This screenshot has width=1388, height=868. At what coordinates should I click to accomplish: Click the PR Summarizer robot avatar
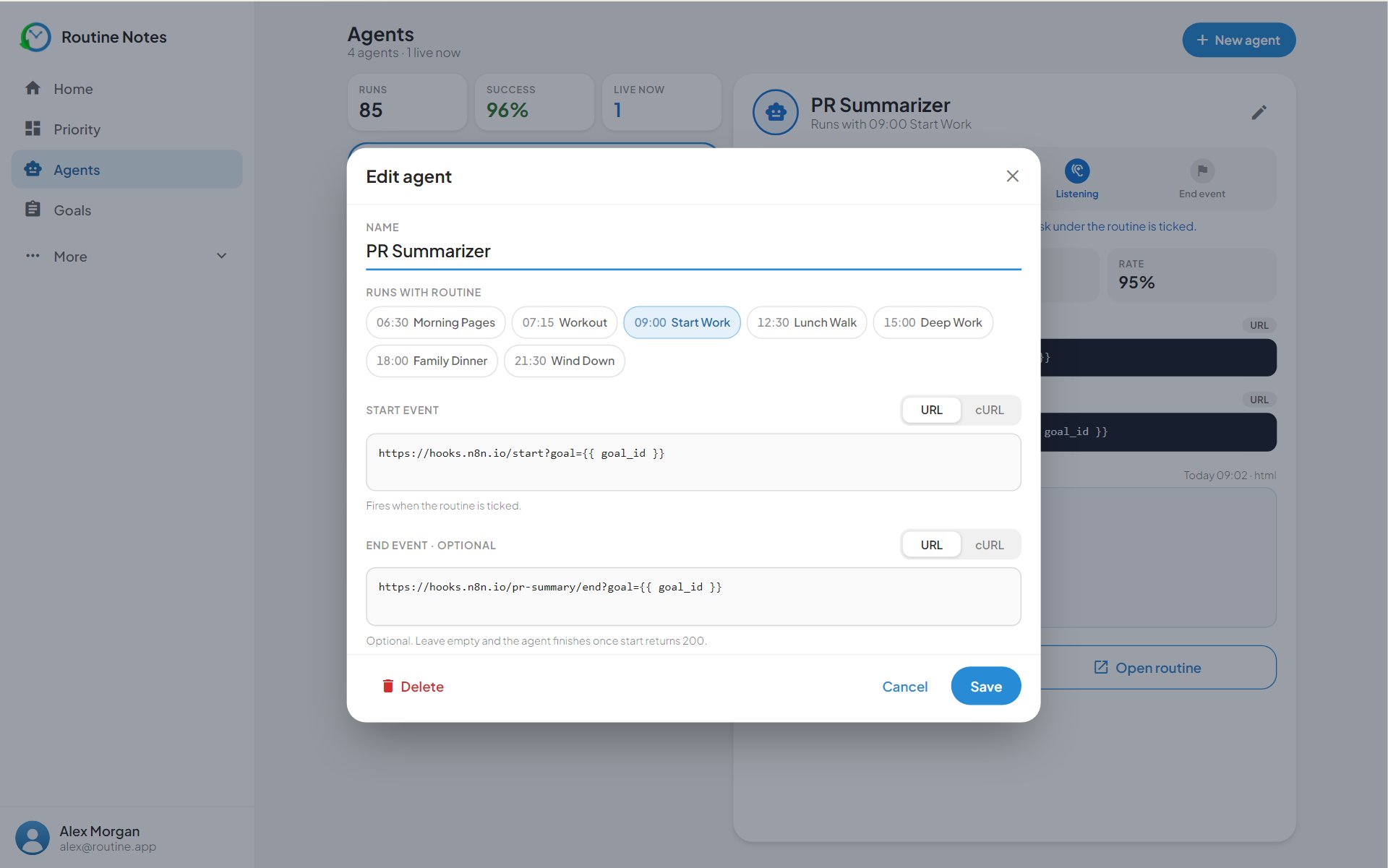tap(776, 112)
